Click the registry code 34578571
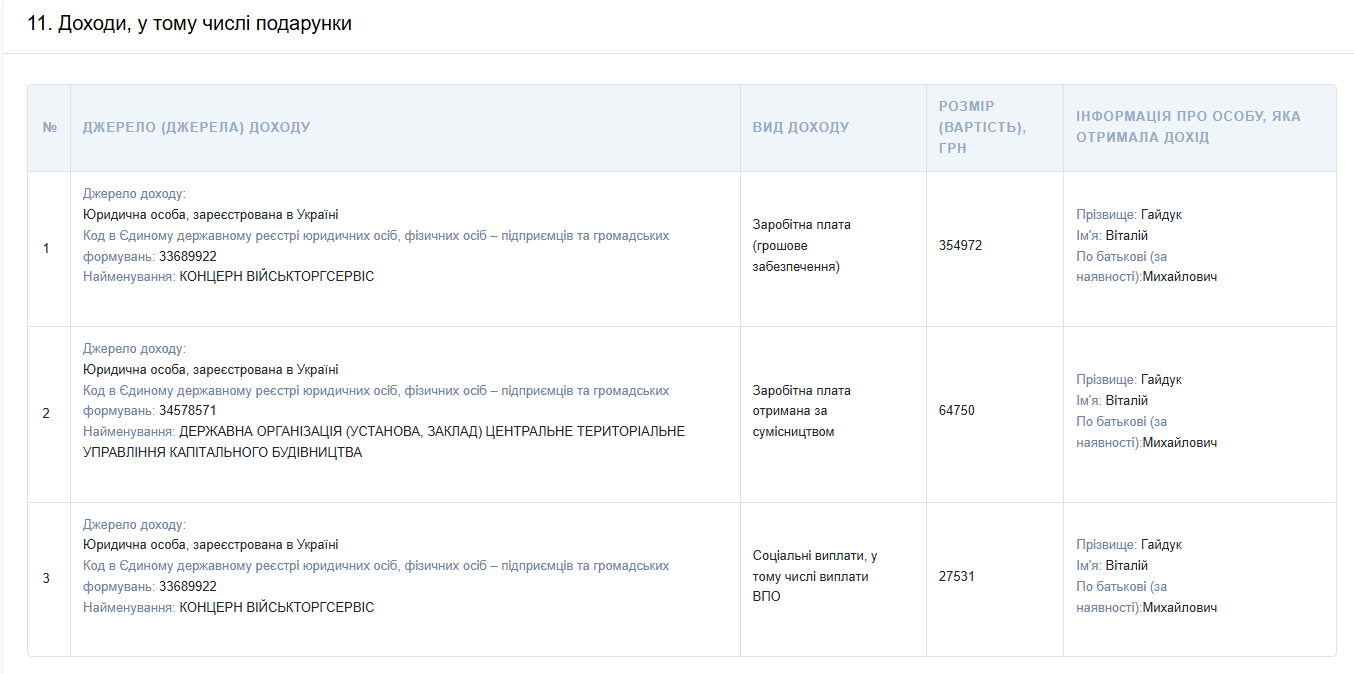1354x674 pixels. tap(188, 411)
